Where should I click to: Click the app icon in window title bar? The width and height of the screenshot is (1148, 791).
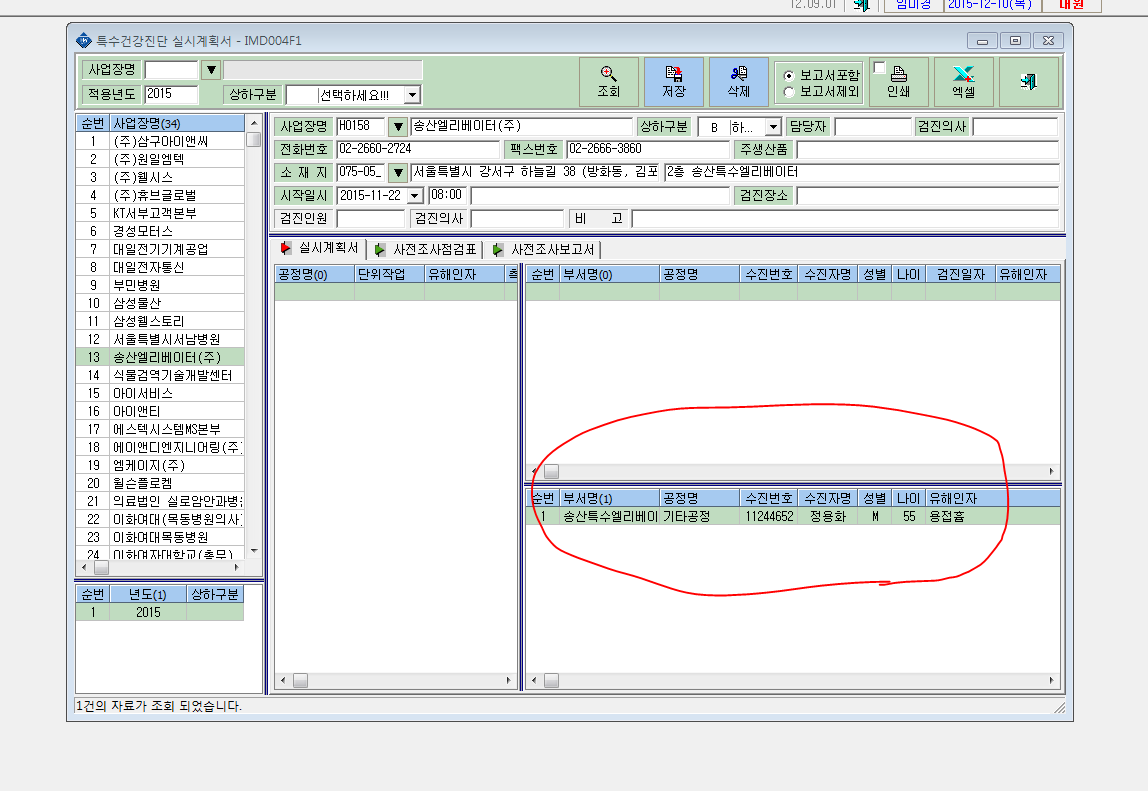pos(84,40)
